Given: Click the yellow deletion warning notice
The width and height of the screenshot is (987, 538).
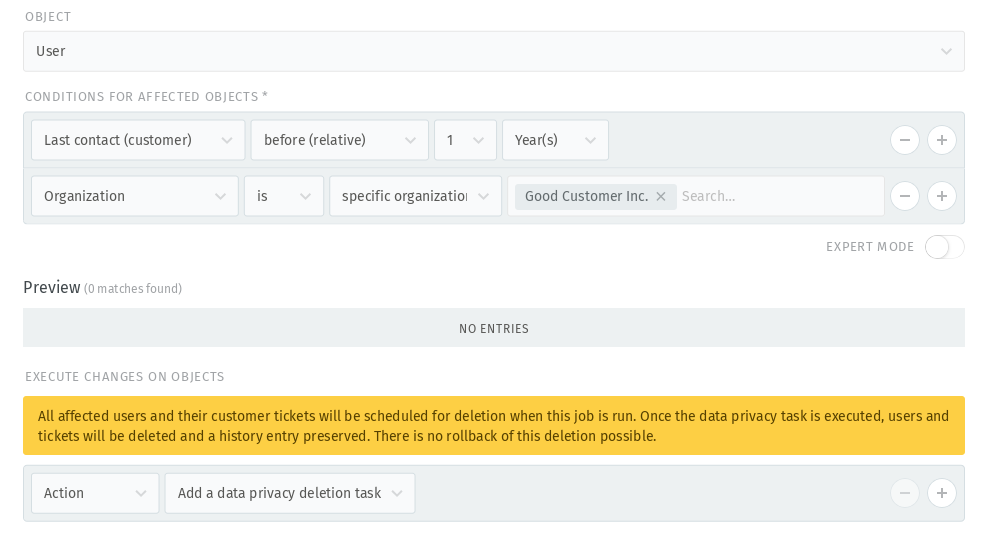Looking at the screenshot, I should click(x=494, y=425).
